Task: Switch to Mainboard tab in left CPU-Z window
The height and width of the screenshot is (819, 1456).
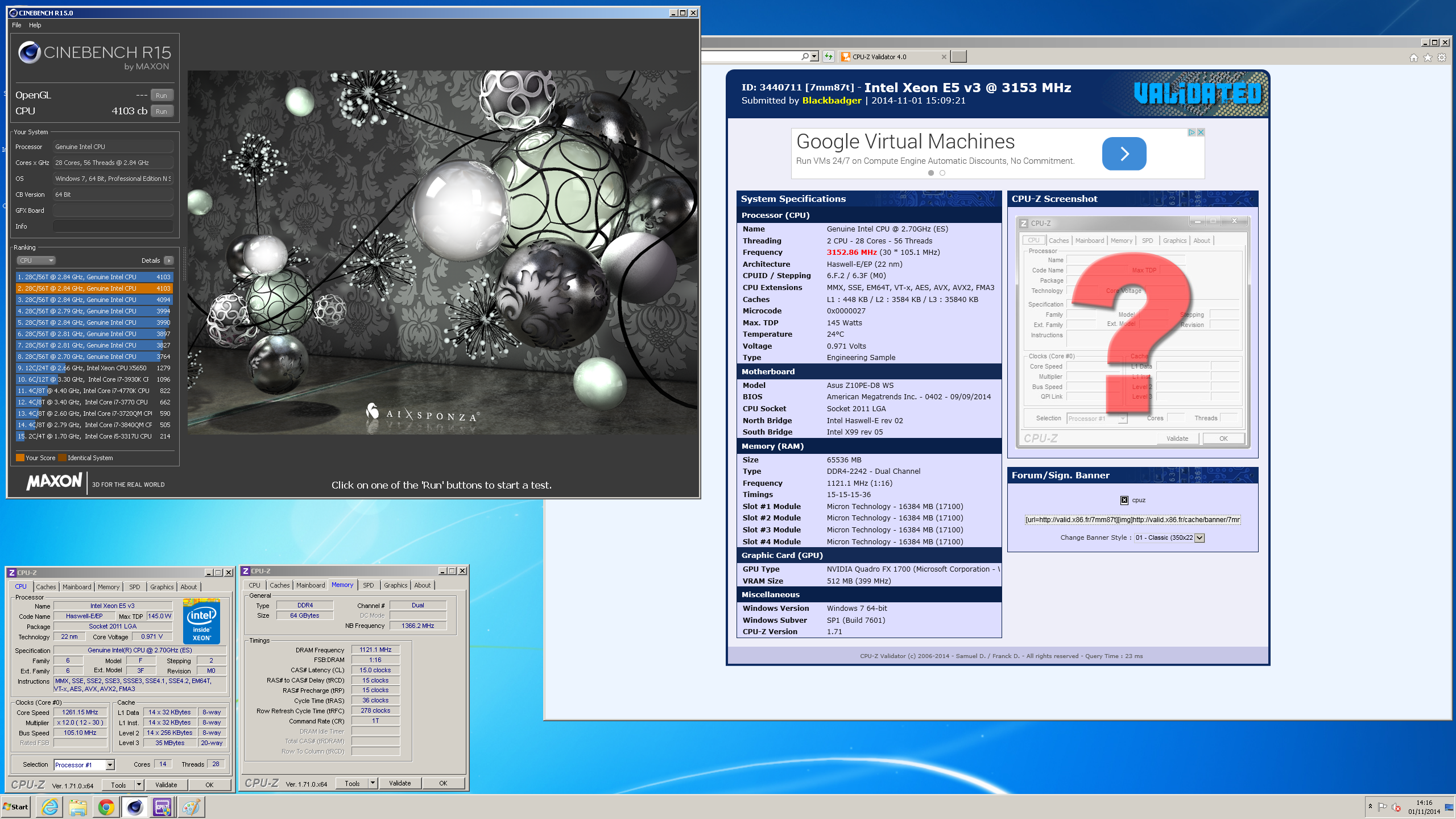Action: coord(77,587)
